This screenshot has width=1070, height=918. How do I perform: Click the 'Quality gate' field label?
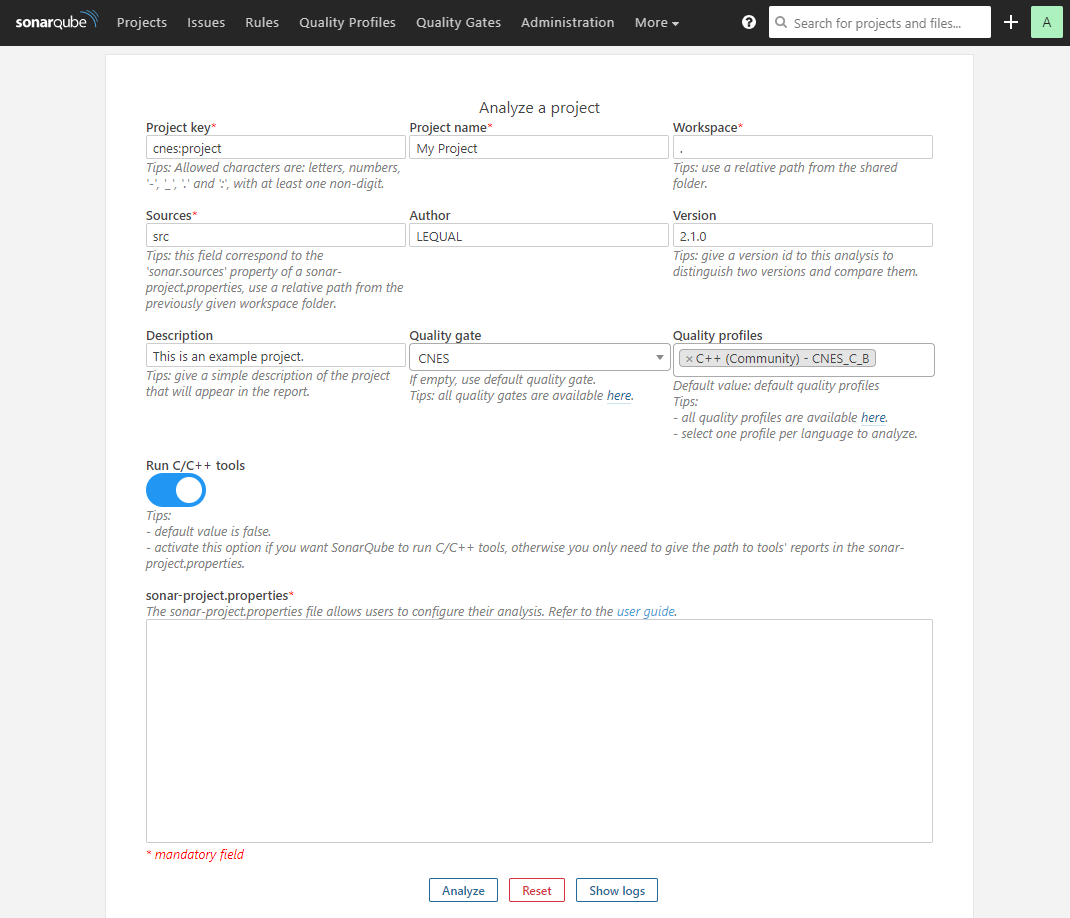(x=445, y=336)
